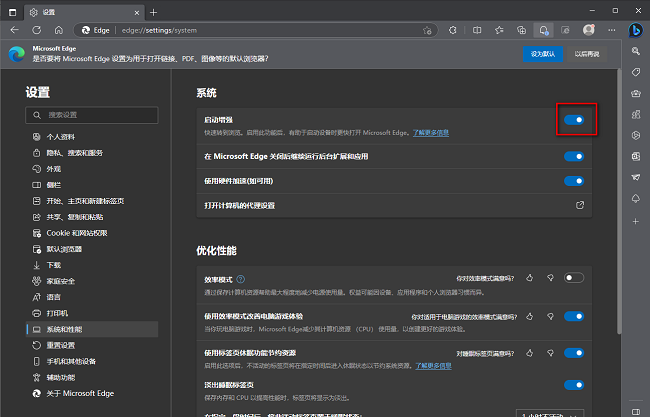650x417 pixels.
Task: Give thumbs up for 效率模式 feedback
Action: pyautogui.click(x=529, y=278)
